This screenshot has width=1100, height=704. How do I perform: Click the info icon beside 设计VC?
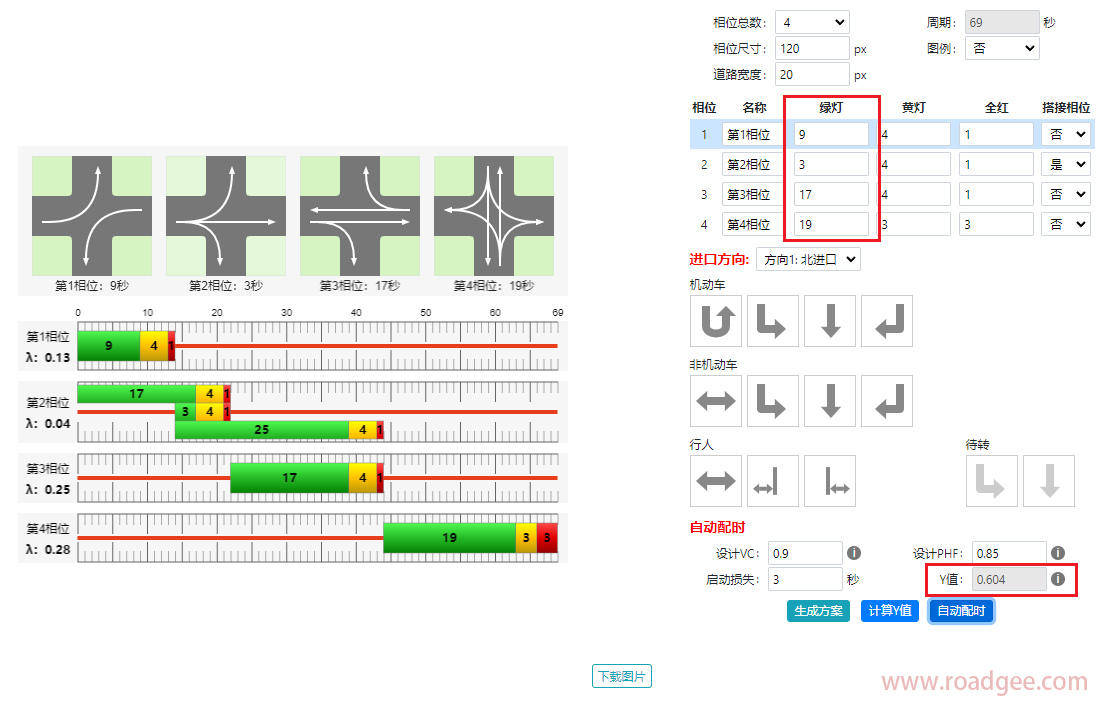coord(854,552)
